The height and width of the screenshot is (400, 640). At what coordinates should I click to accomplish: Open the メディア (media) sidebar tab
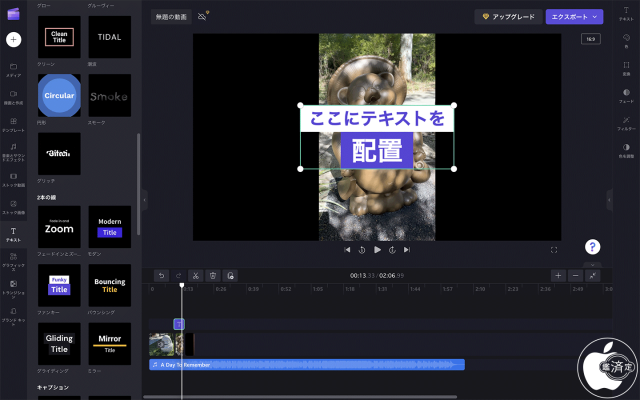coord(13,70)
